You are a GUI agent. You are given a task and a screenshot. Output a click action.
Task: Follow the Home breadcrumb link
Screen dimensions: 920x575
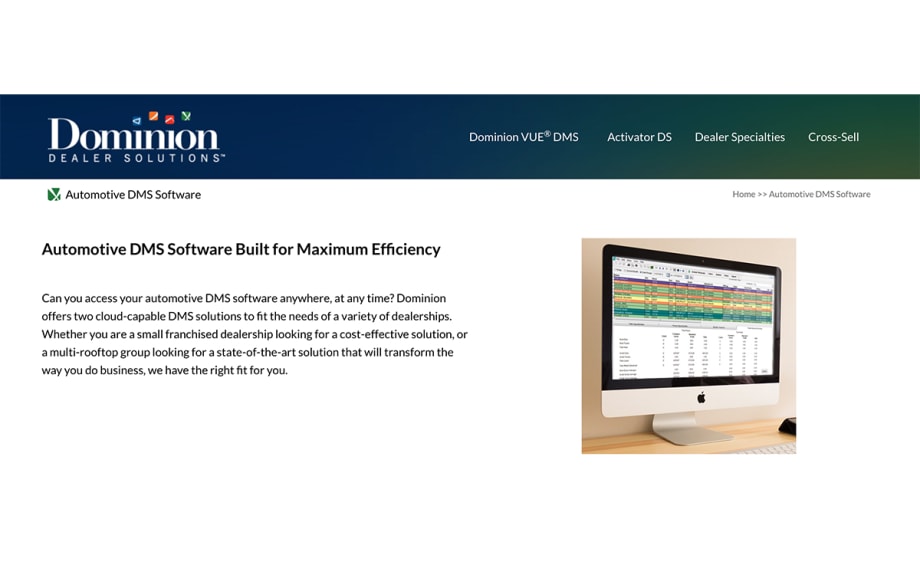pyautogui.click(x=743, y=194)
